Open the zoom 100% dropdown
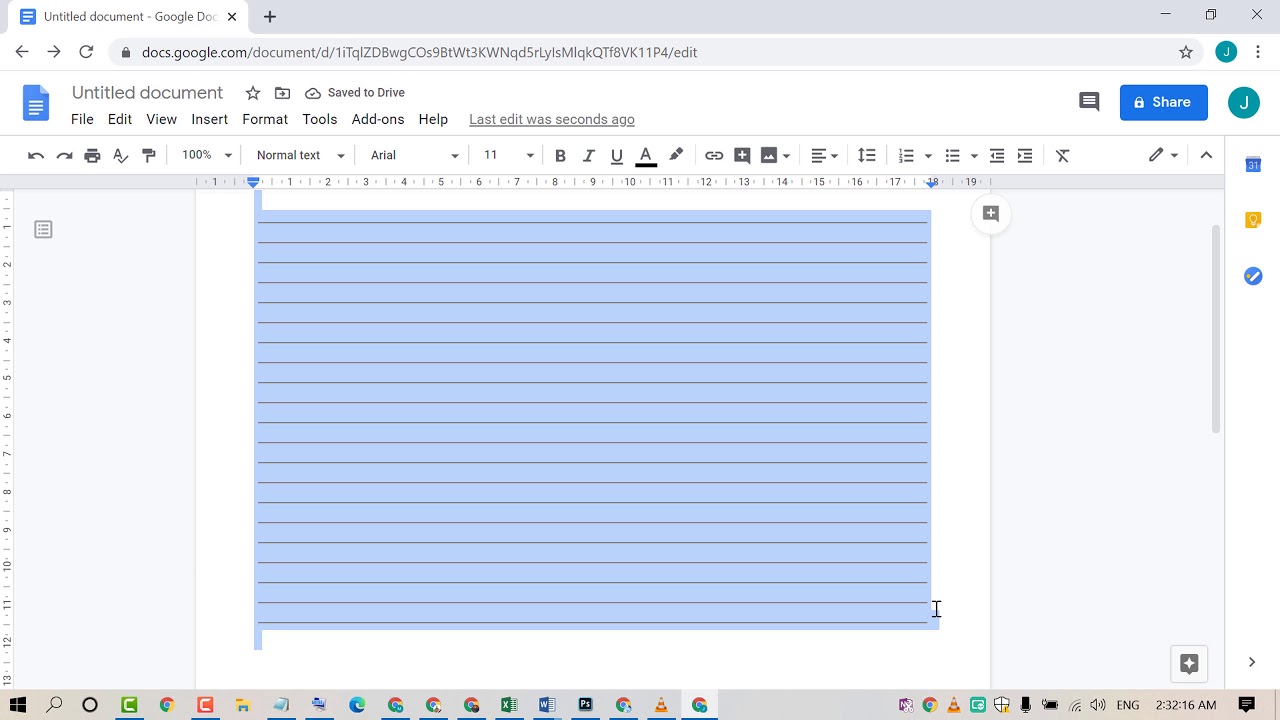 point(206,155)
